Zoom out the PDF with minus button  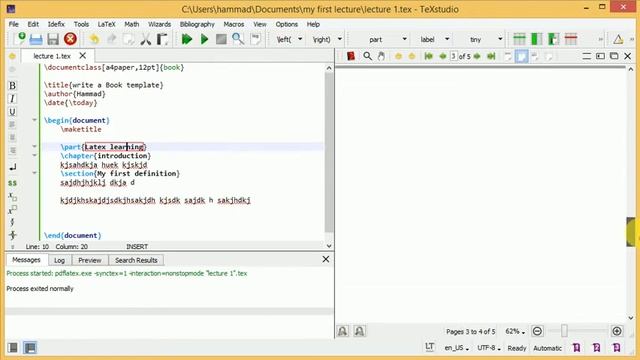coord(537,331)
